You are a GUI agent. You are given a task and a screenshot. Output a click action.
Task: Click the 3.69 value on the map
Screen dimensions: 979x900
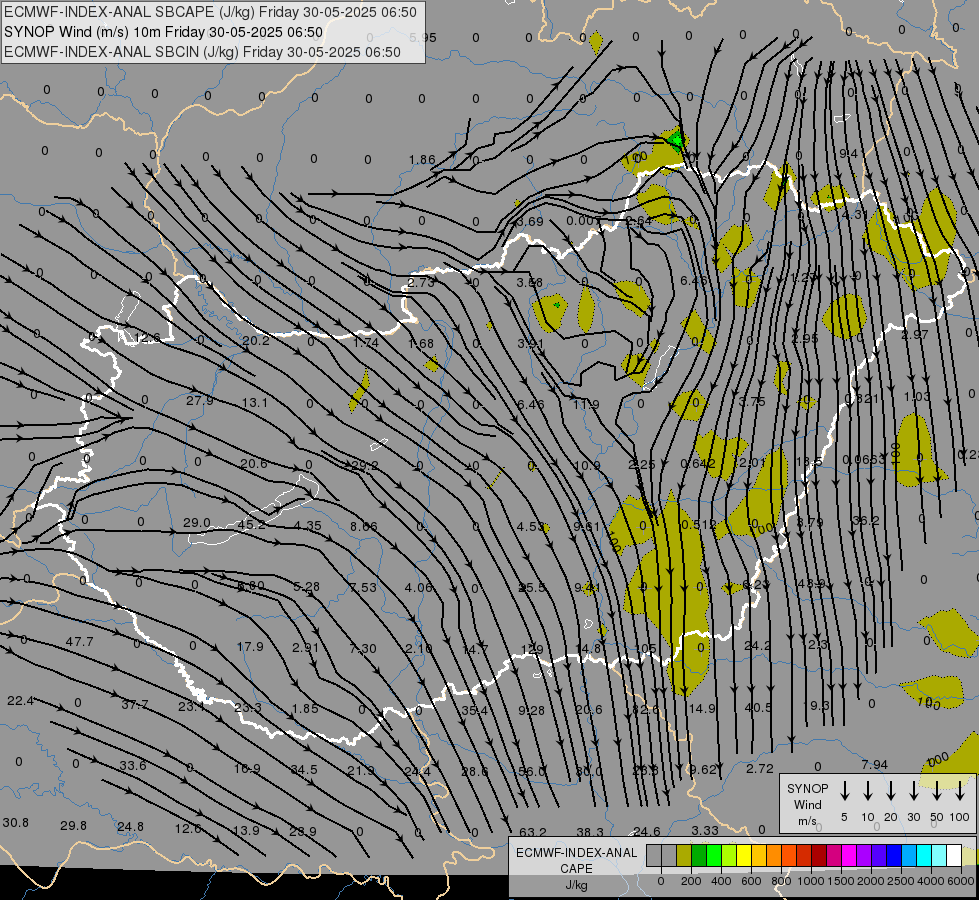coord(530,221)
